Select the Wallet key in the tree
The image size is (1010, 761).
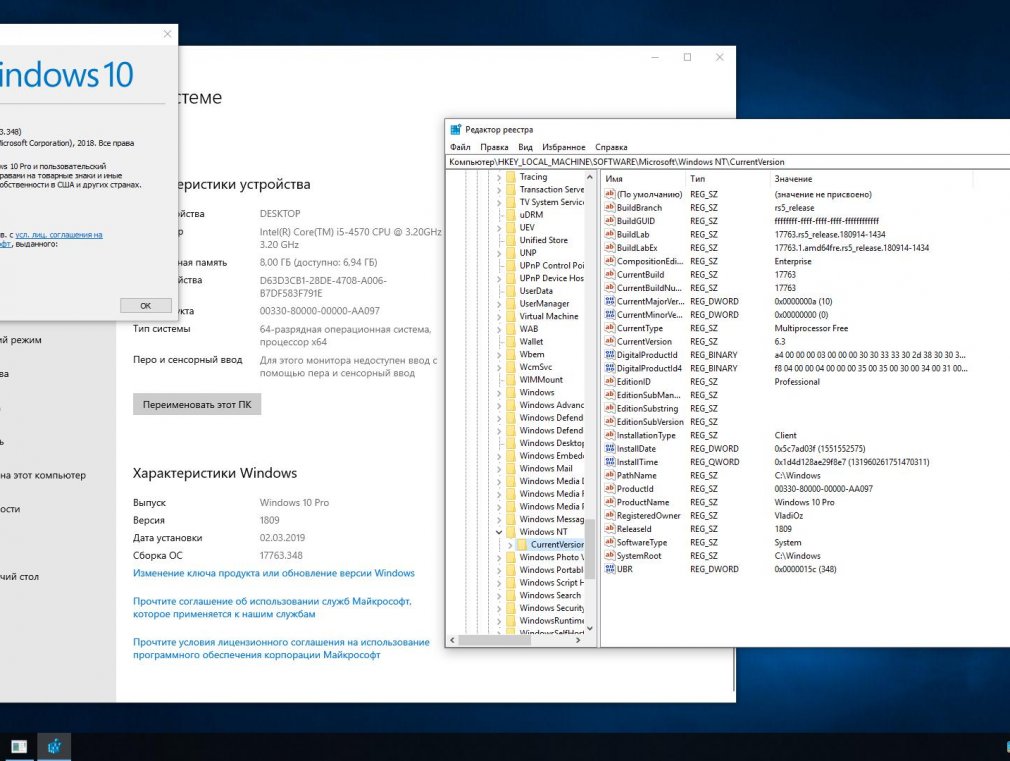tap(531, 342)
